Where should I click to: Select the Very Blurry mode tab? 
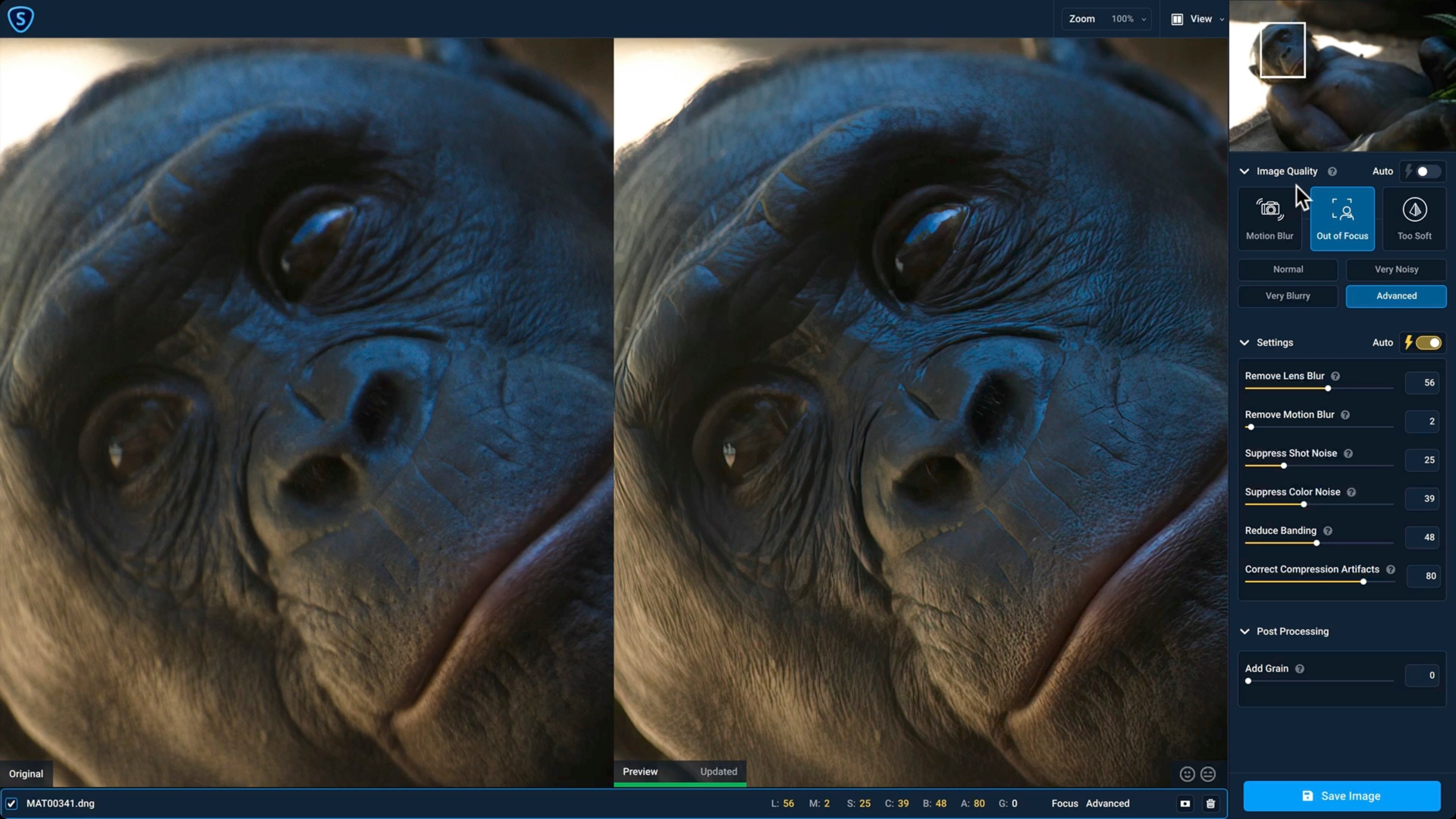1287,295
